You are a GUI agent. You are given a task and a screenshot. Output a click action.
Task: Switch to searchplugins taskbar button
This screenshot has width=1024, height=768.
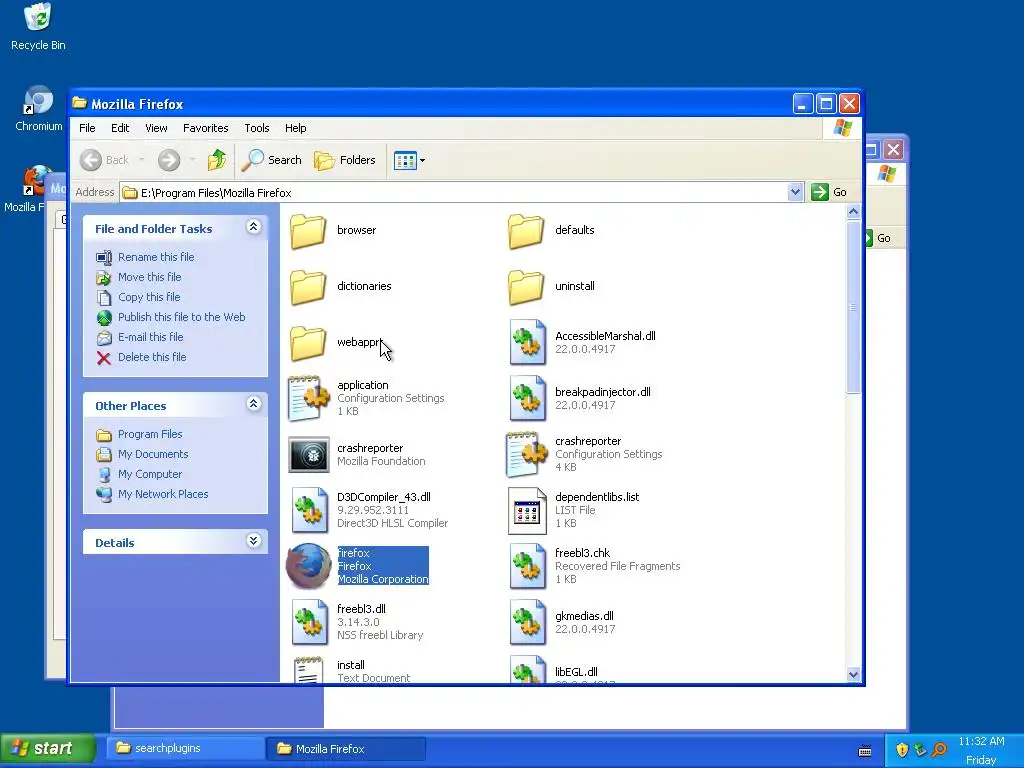(185, 748)
